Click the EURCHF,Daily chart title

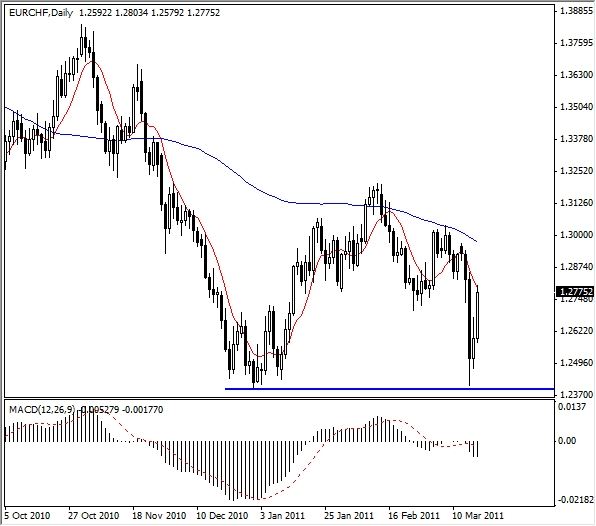click(x=41, y=13)
